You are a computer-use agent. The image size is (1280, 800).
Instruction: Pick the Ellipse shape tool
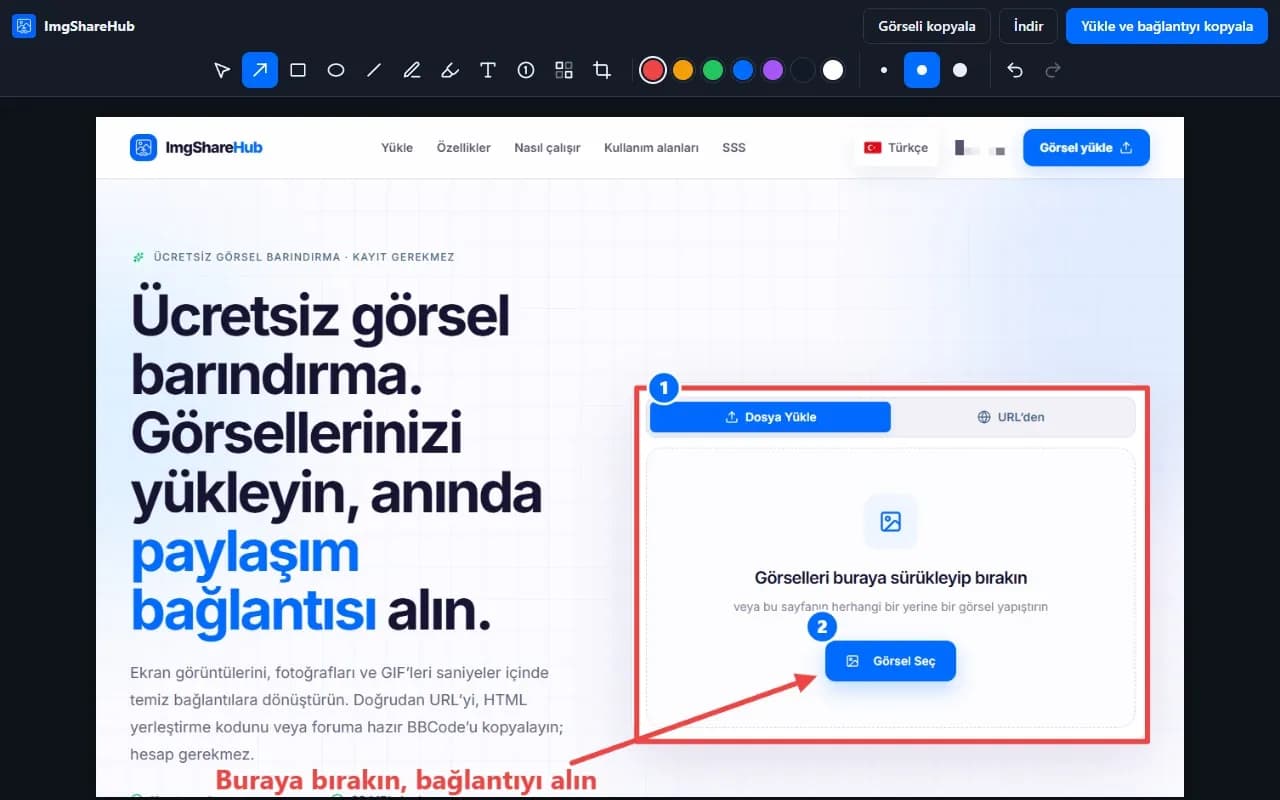coord(336,70)
